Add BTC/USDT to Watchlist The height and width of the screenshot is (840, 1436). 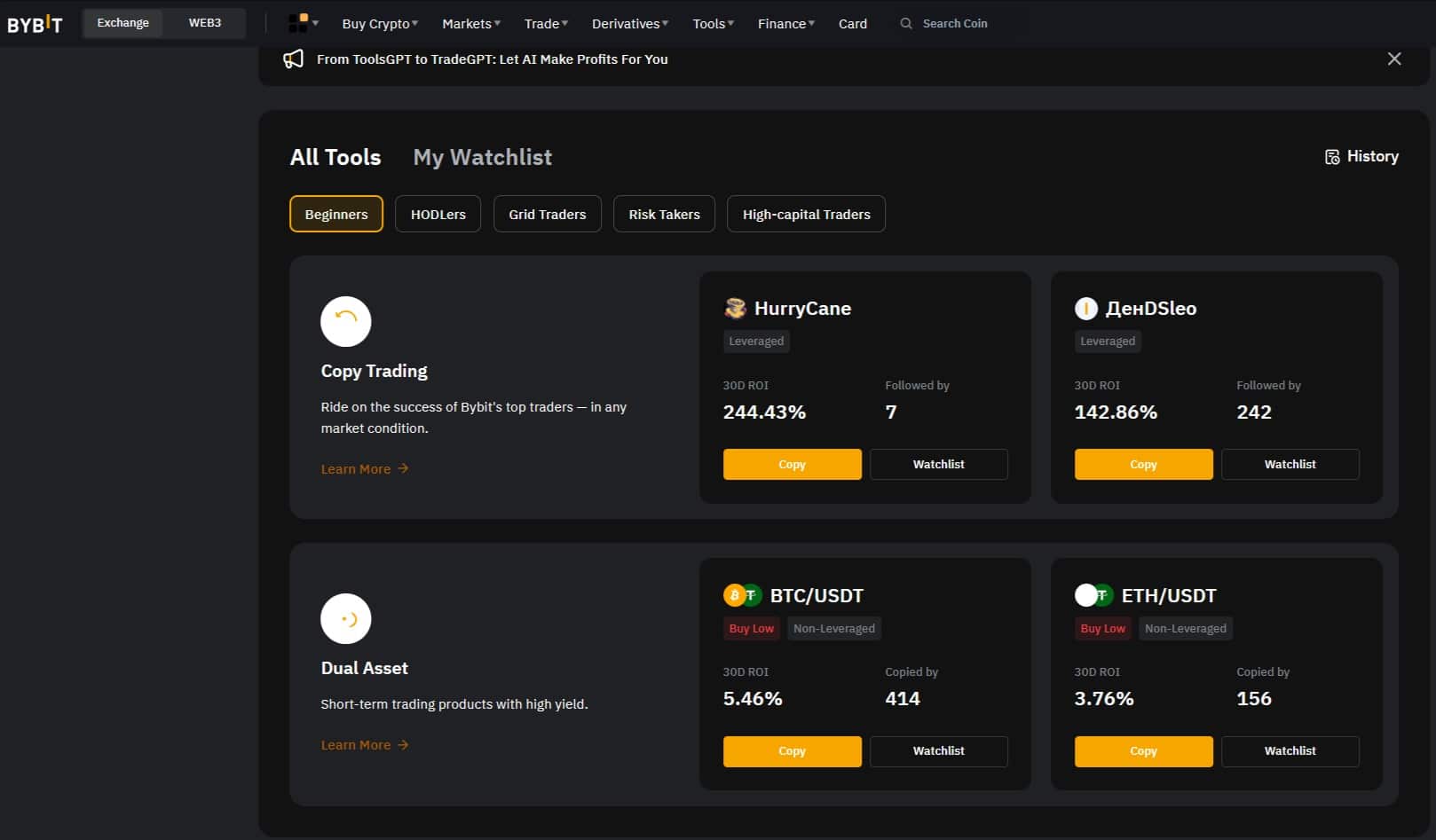tap(939, 751)
